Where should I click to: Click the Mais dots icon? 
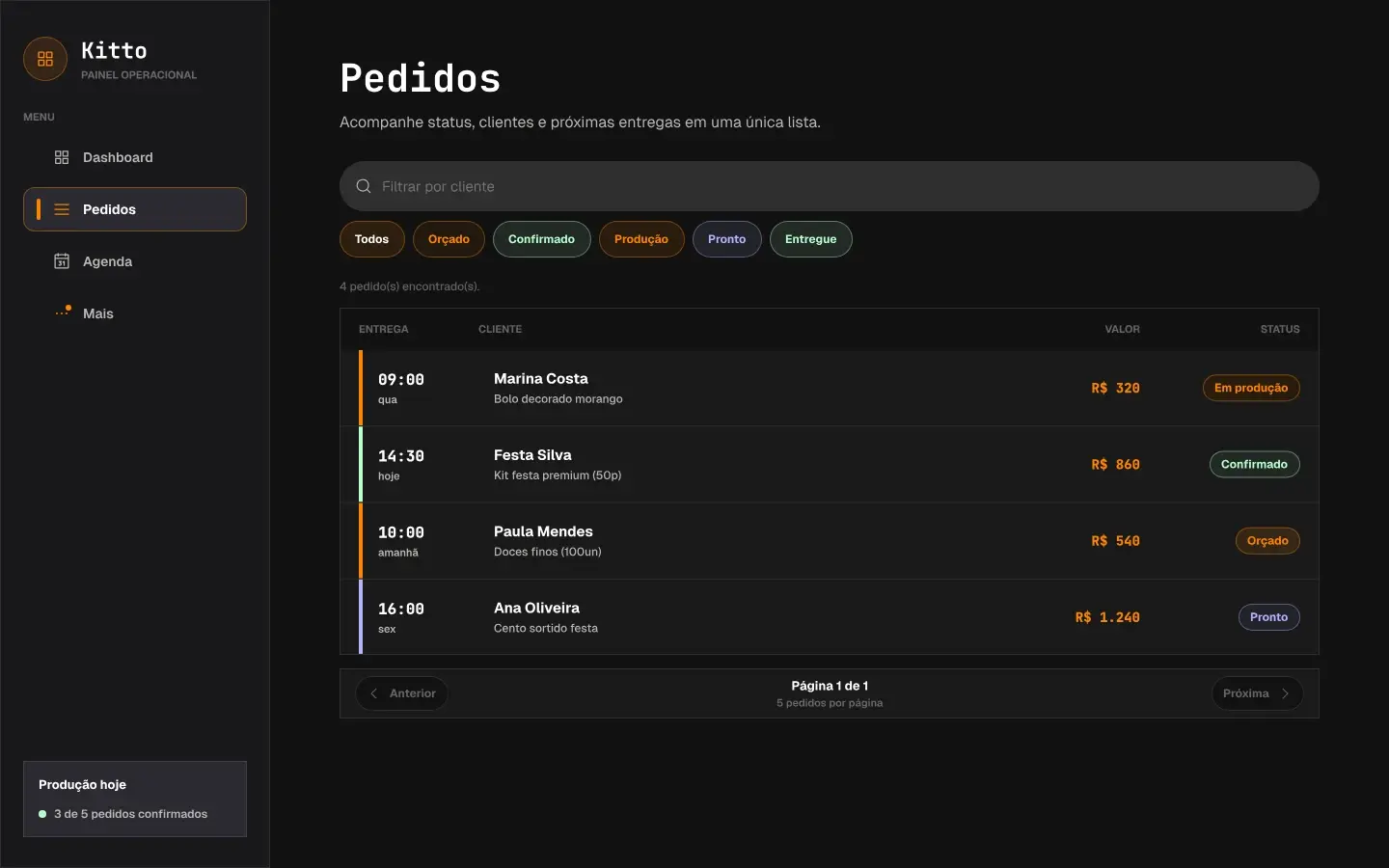63,312
